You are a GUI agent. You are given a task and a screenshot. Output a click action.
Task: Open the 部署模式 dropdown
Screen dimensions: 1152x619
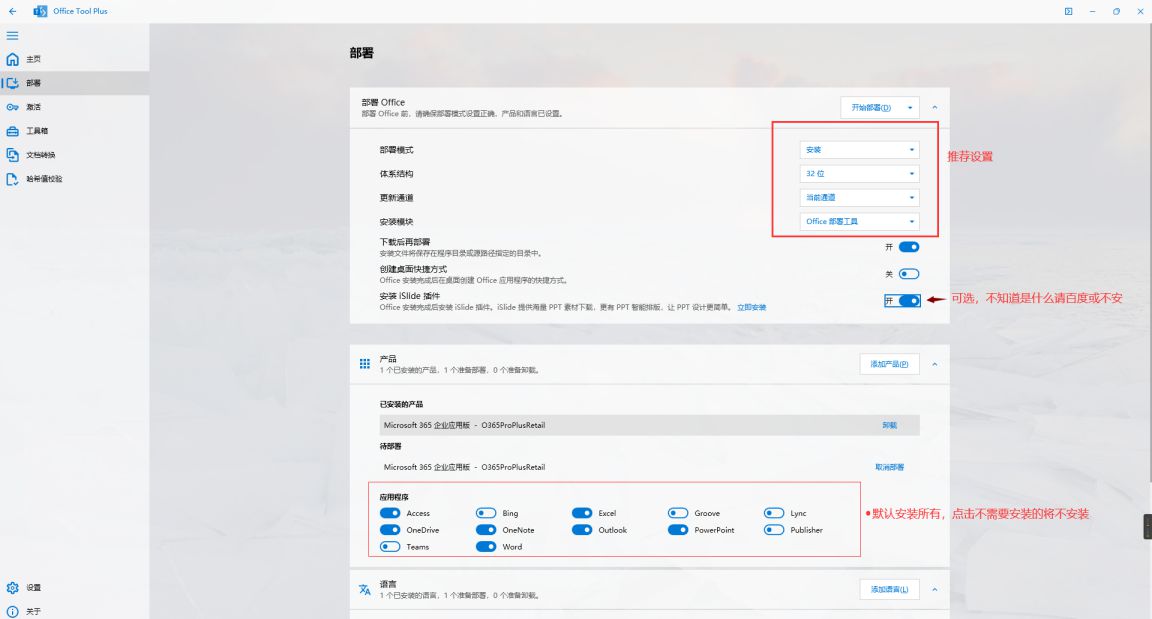point(859,150)
